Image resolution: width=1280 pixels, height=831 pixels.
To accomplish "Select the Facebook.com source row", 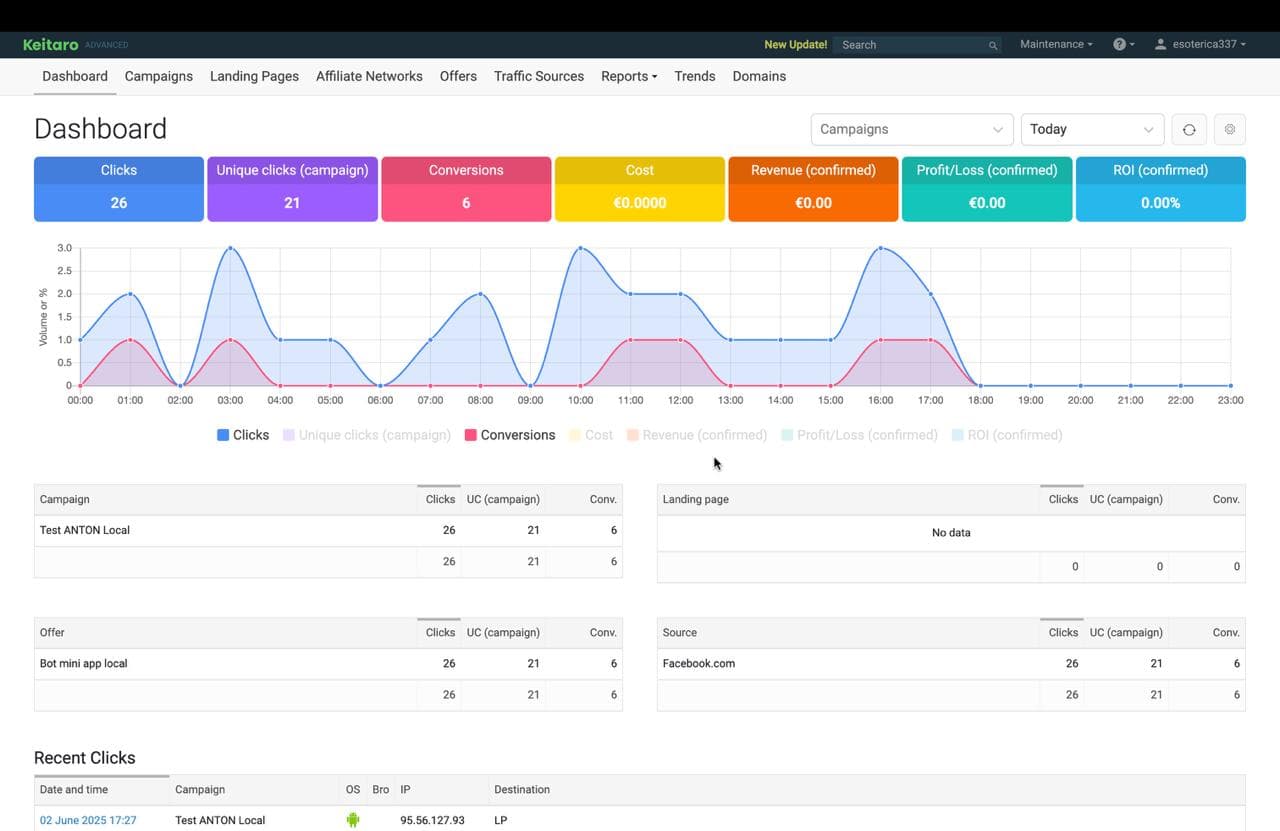I will (951, 663).
